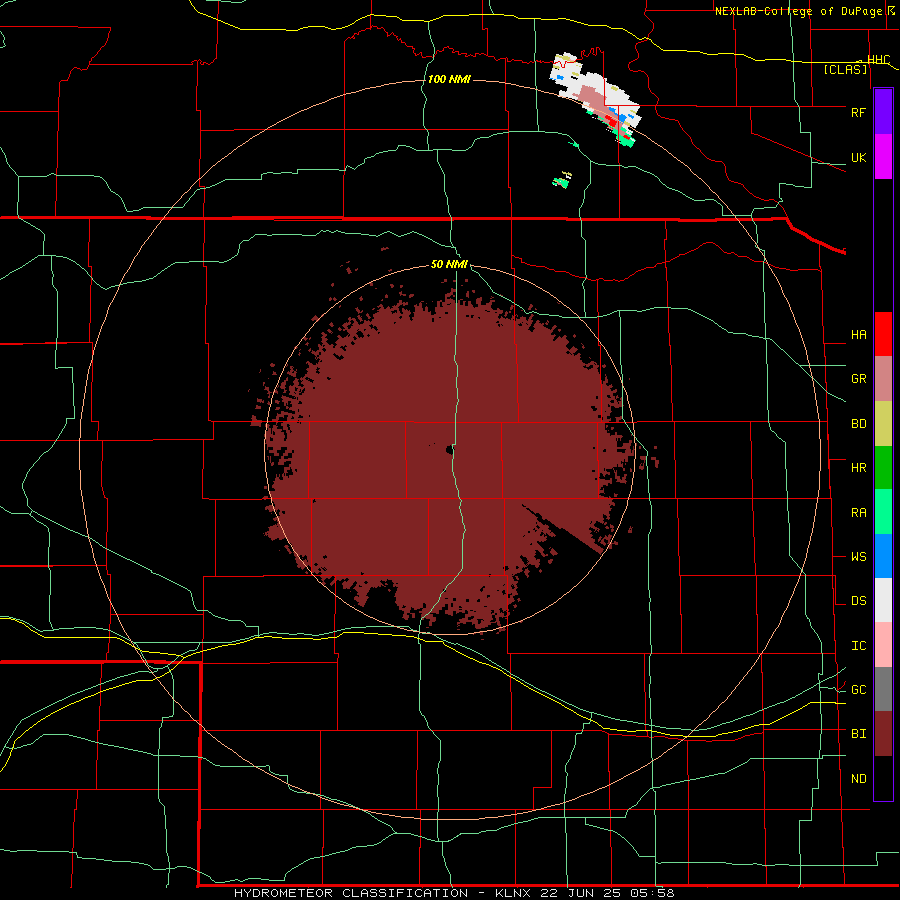This screenshot has width=900, height=900.
Task: Click the [CLAS] legend title
Action: click(845, 69)
